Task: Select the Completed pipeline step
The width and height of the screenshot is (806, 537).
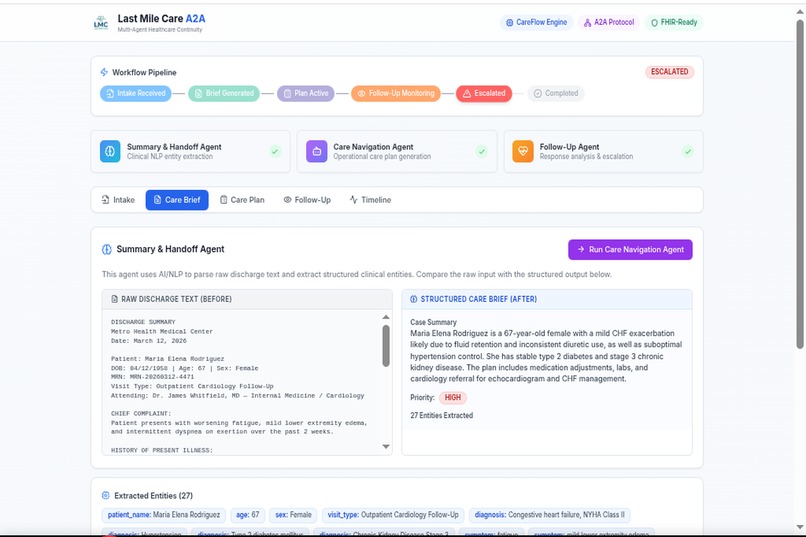Action: [556, 94]
